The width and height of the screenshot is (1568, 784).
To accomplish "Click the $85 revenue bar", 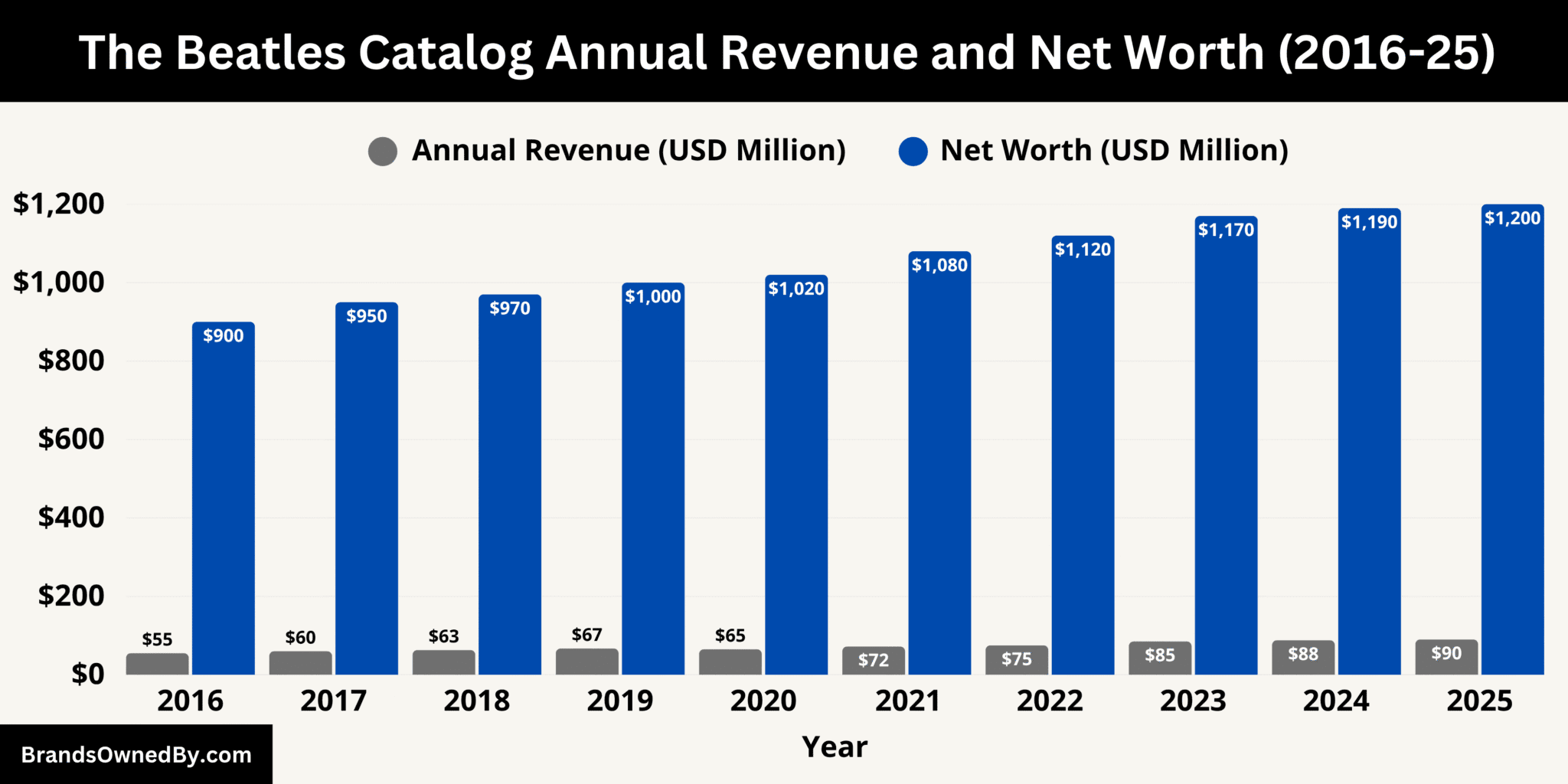I will [x=1159, y=658].
